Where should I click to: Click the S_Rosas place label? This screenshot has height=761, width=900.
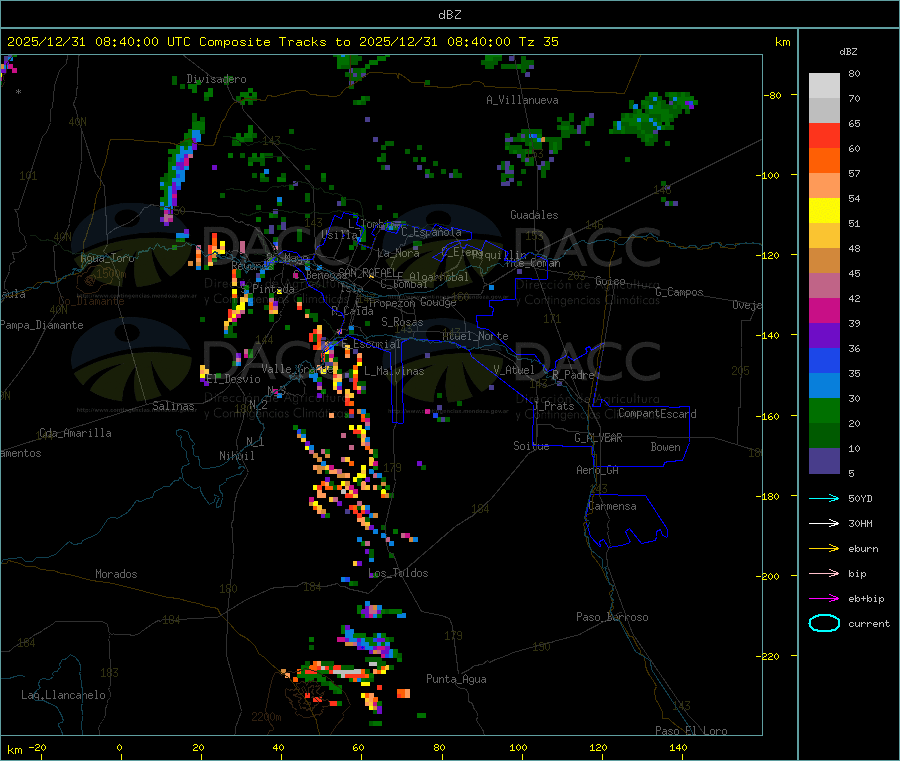402,322
